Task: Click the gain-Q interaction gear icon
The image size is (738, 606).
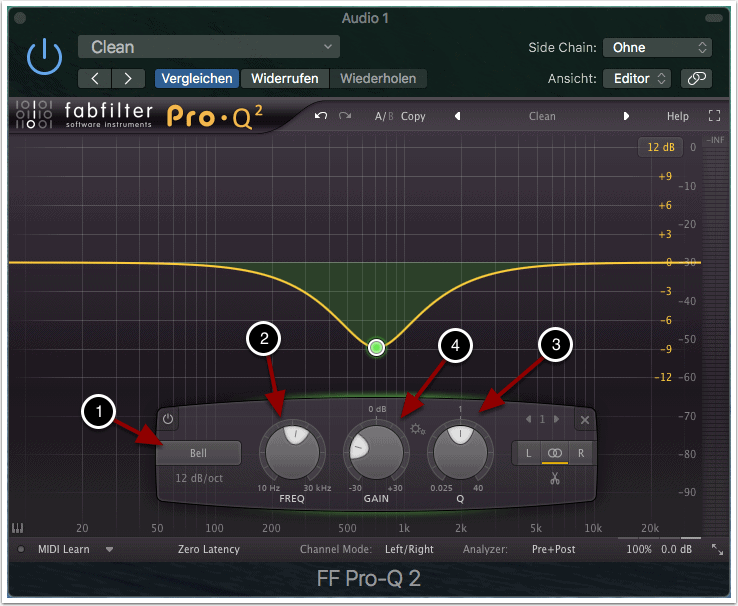Action: [418, 429]
